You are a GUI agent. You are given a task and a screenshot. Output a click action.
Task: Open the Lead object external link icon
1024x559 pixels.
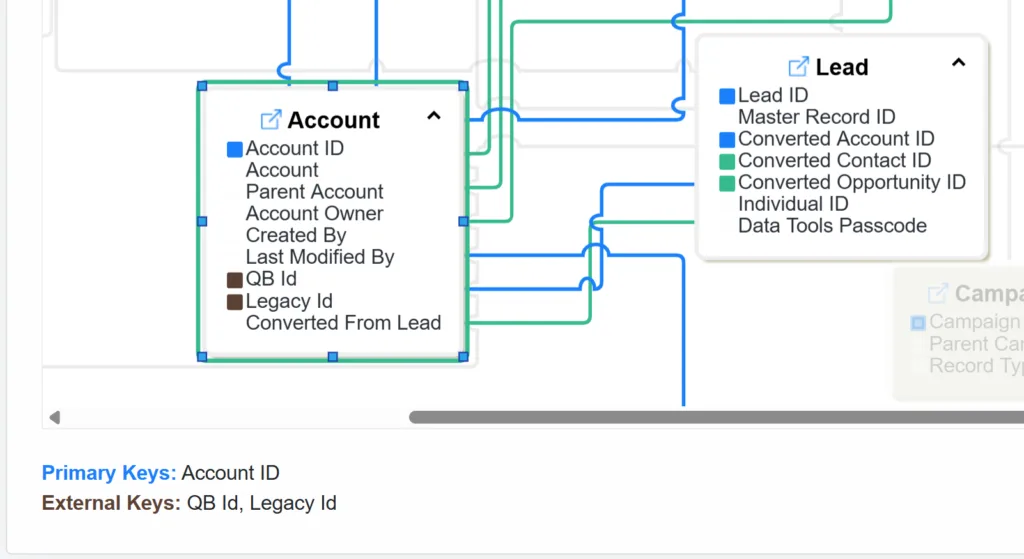click(798, 67)
